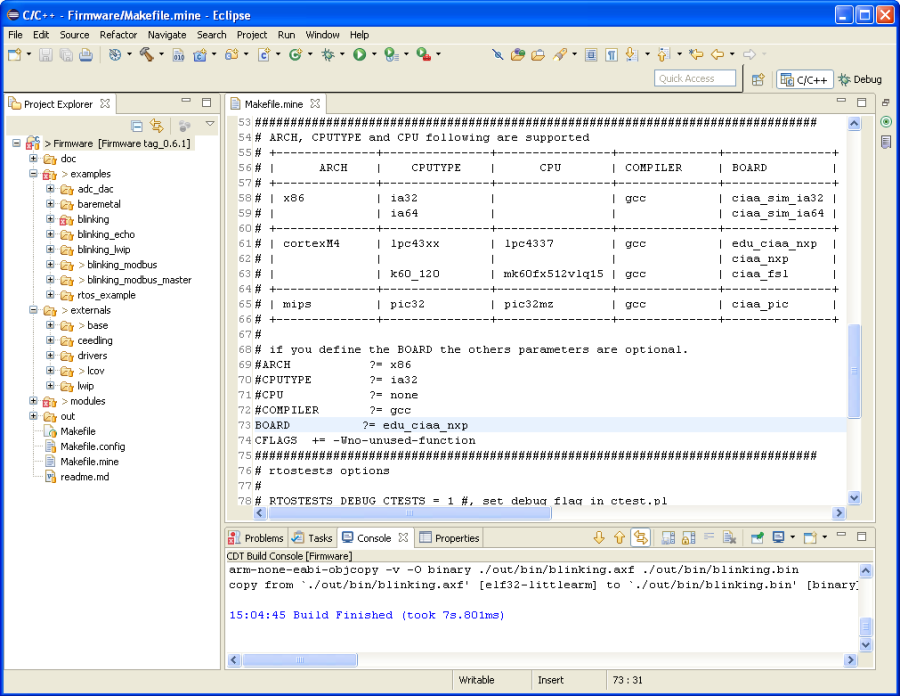Image resolution: width=900 pixels, height=696 pixels.
Task: Open the Window menu
Action: point(323,35)
